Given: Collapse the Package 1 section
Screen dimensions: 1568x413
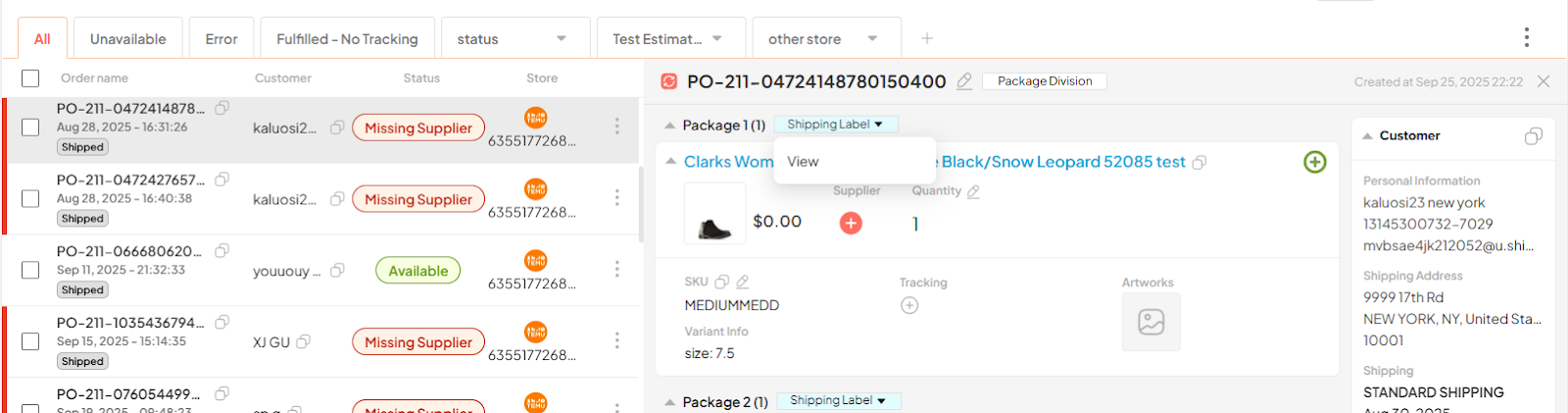Looking at the screenshot, I should tap(670, 126).
